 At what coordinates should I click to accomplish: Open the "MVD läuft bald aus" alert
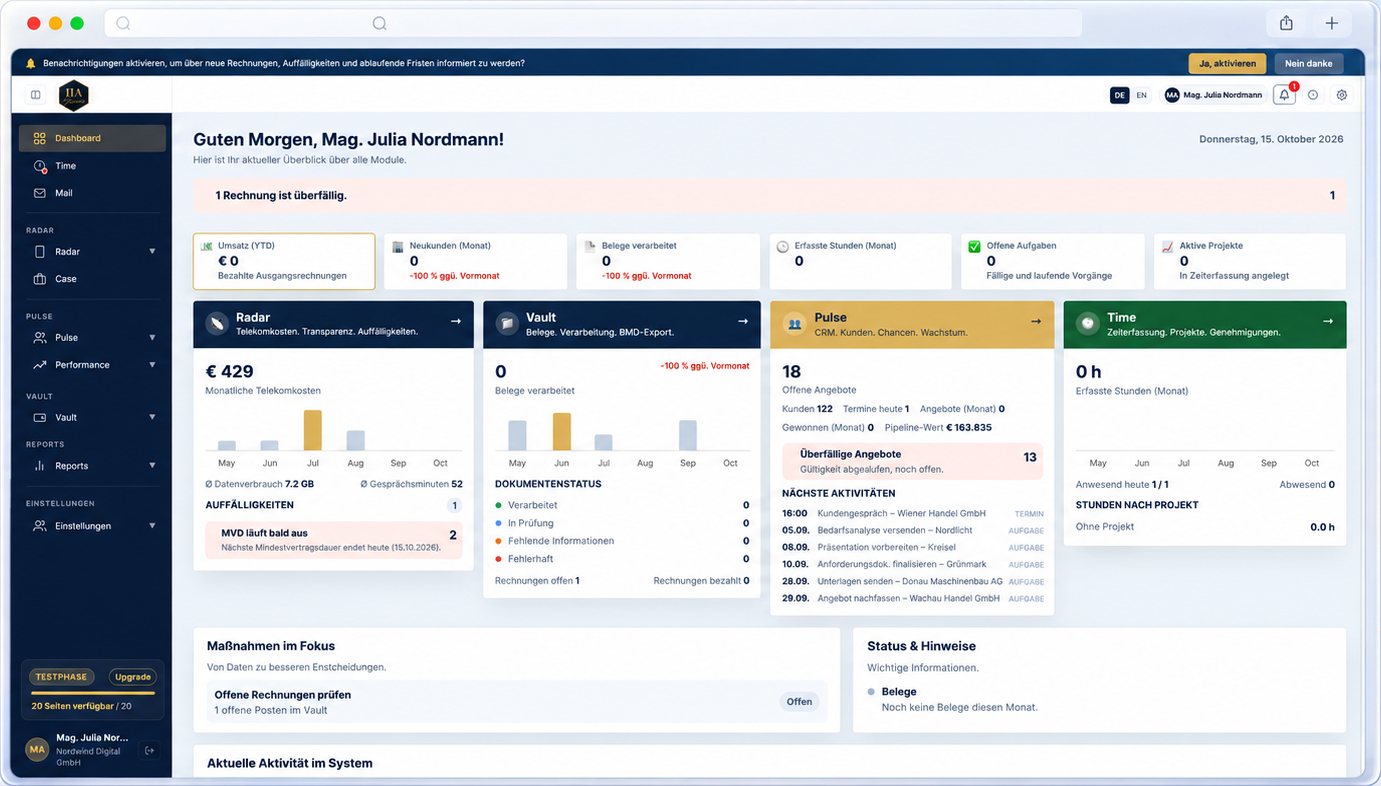coord(334,540)
